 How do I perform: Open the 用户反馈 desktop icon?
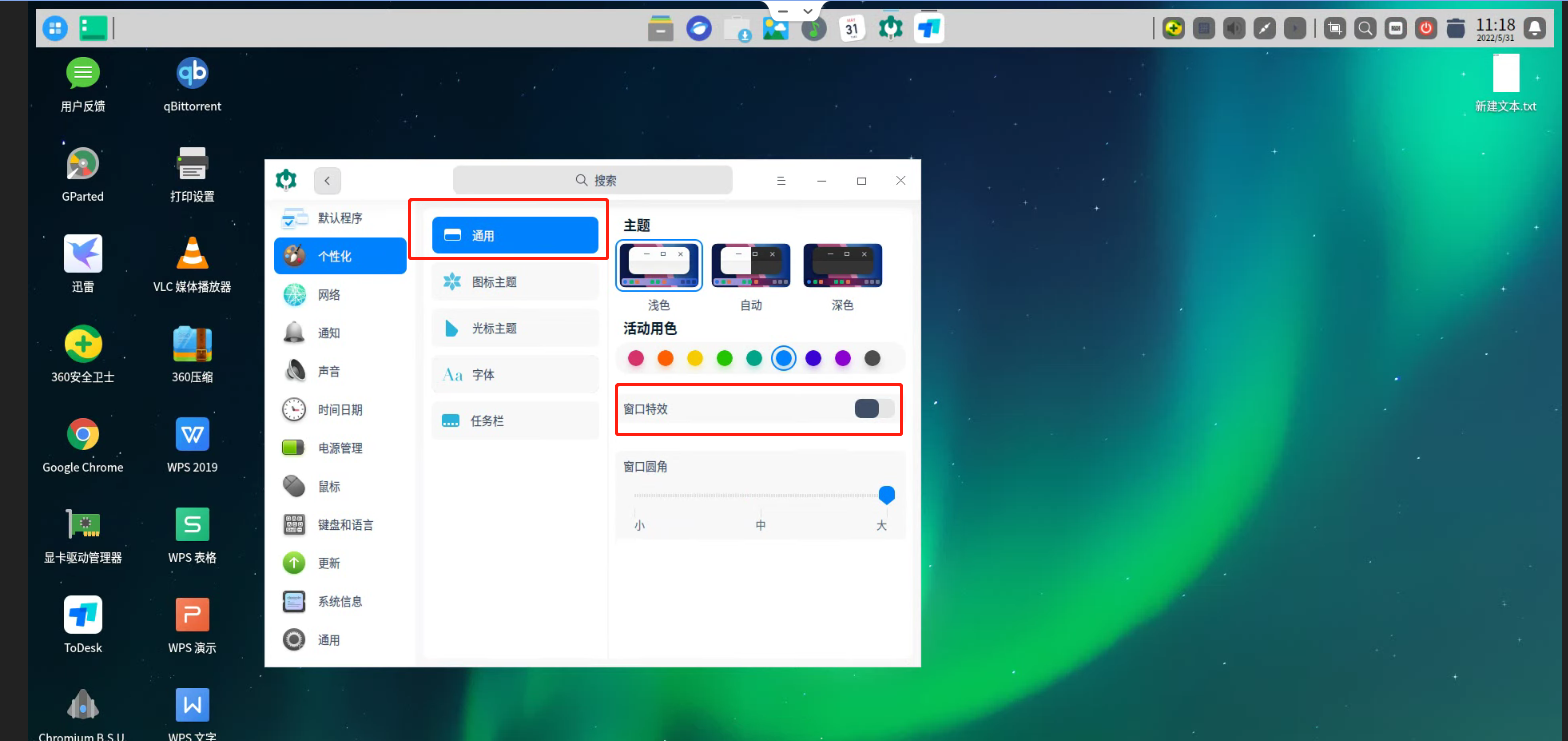click(83, 84)
